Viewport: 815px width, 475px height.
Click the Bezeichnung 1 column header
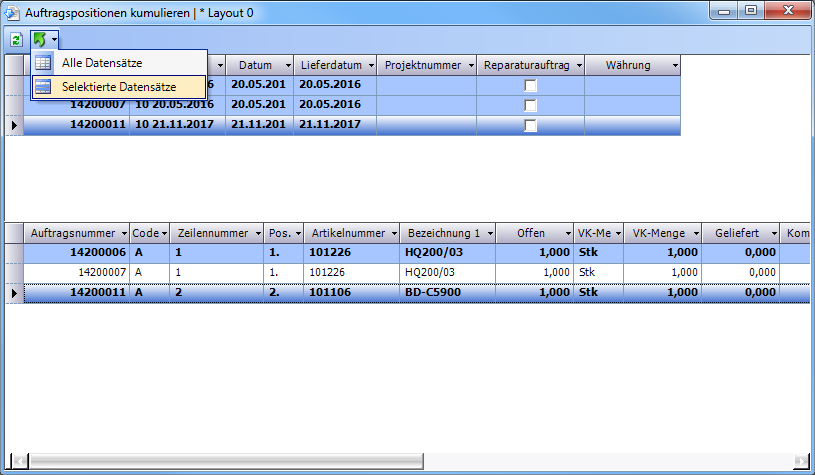(x=442, y=234)
